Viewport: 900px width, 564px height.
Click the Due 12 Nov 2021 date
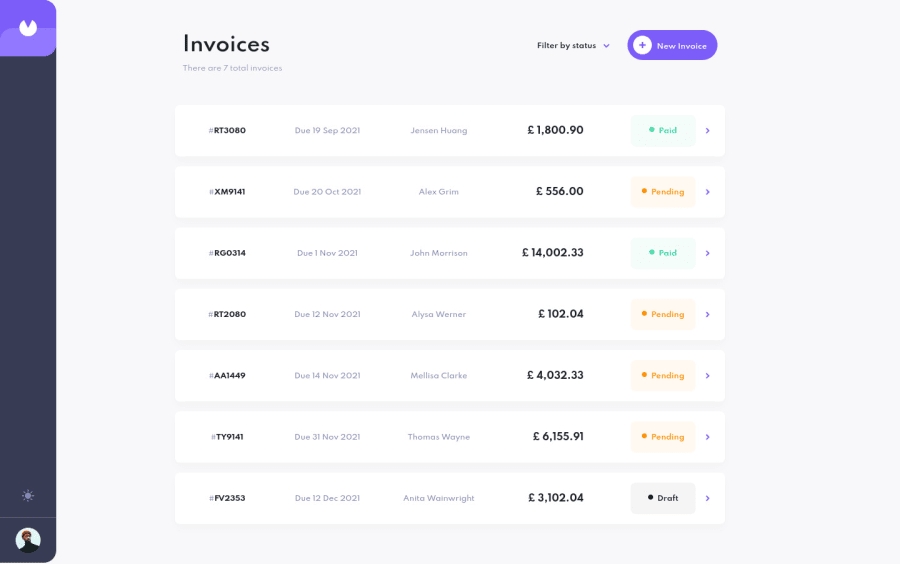tap(327, 314)
